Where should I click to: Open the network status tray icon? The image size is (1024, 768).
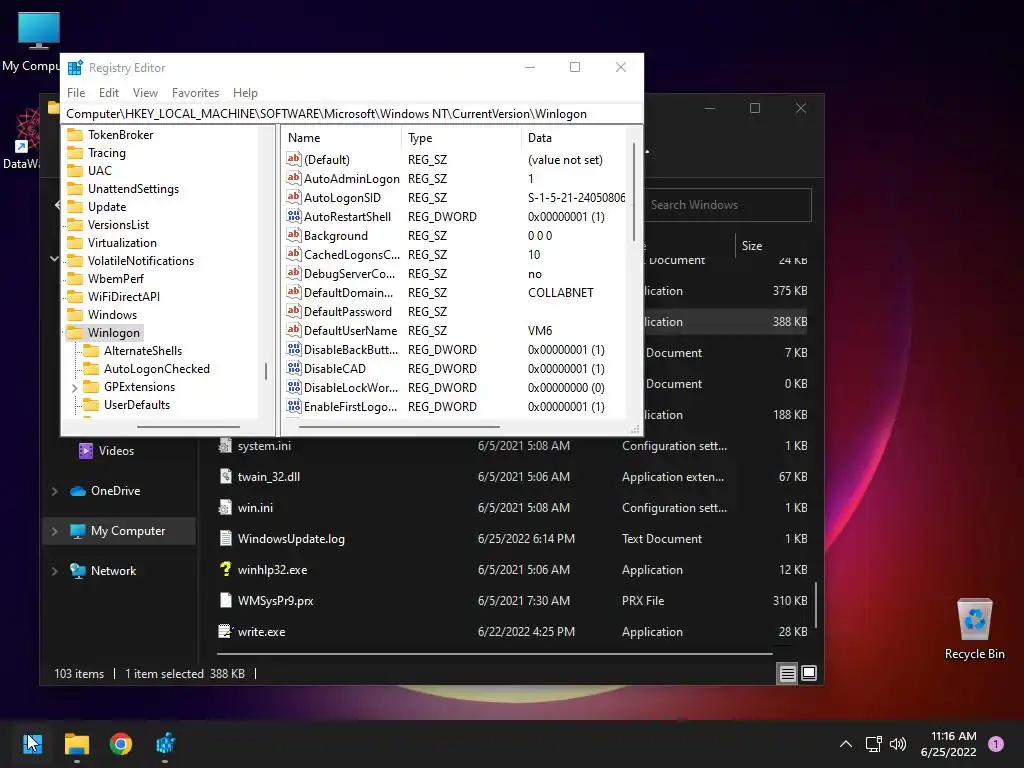pyautogui.click(x=873, y=743)
